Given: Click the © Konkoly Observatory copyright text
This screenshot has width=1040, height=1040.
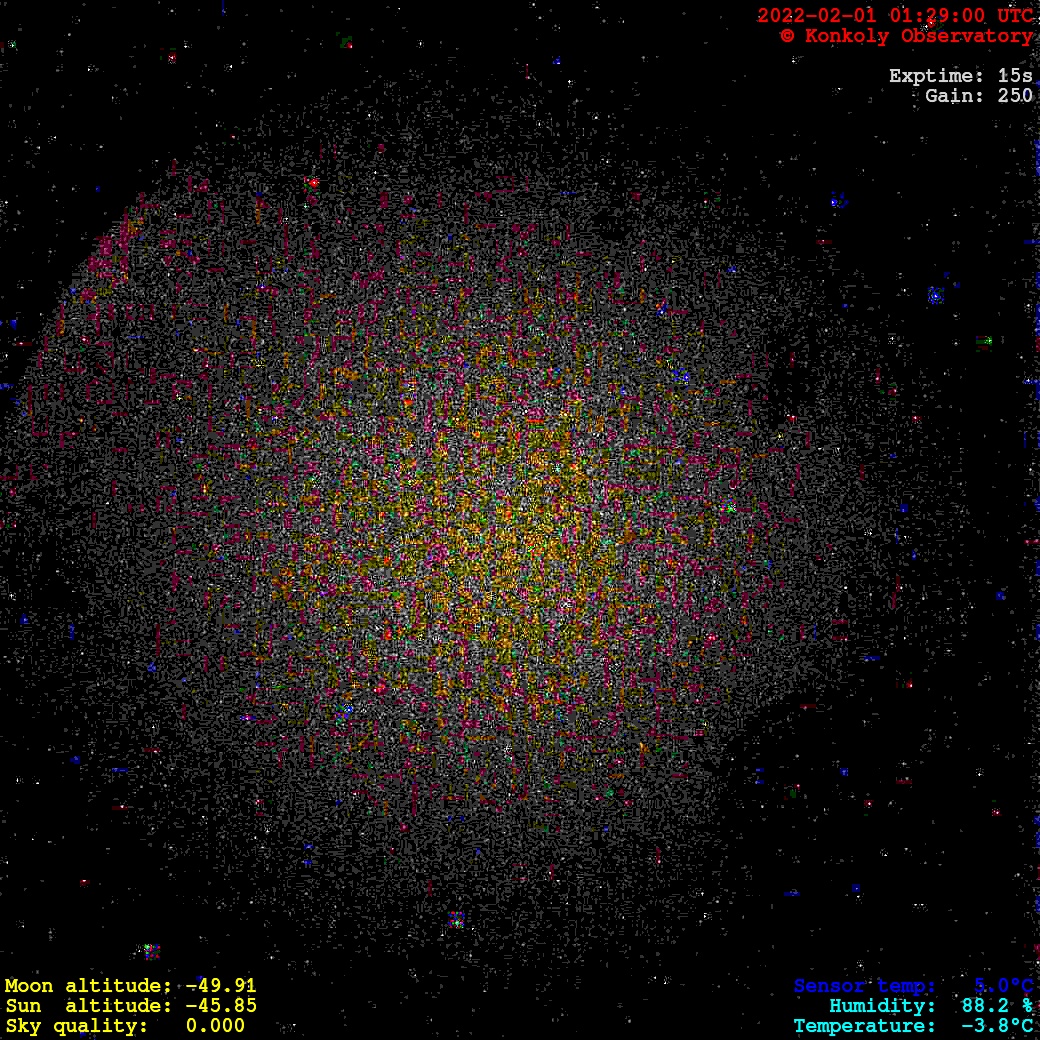Looking at the screenshot, I should (906, 36).
